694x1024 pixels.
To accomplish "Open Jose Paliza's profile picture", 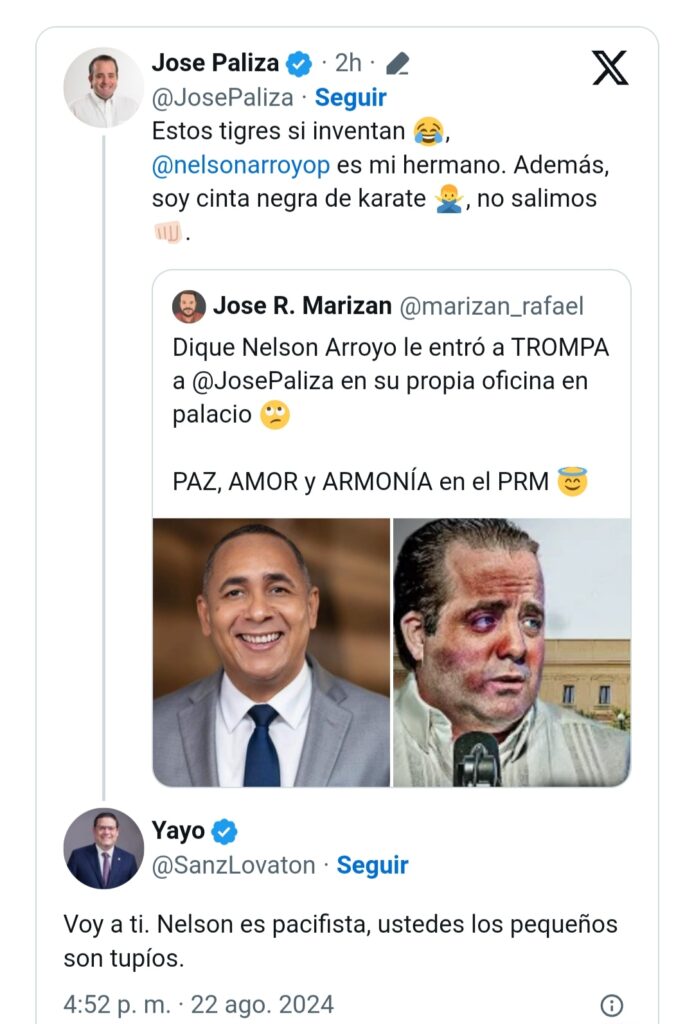I will point(104,87).
